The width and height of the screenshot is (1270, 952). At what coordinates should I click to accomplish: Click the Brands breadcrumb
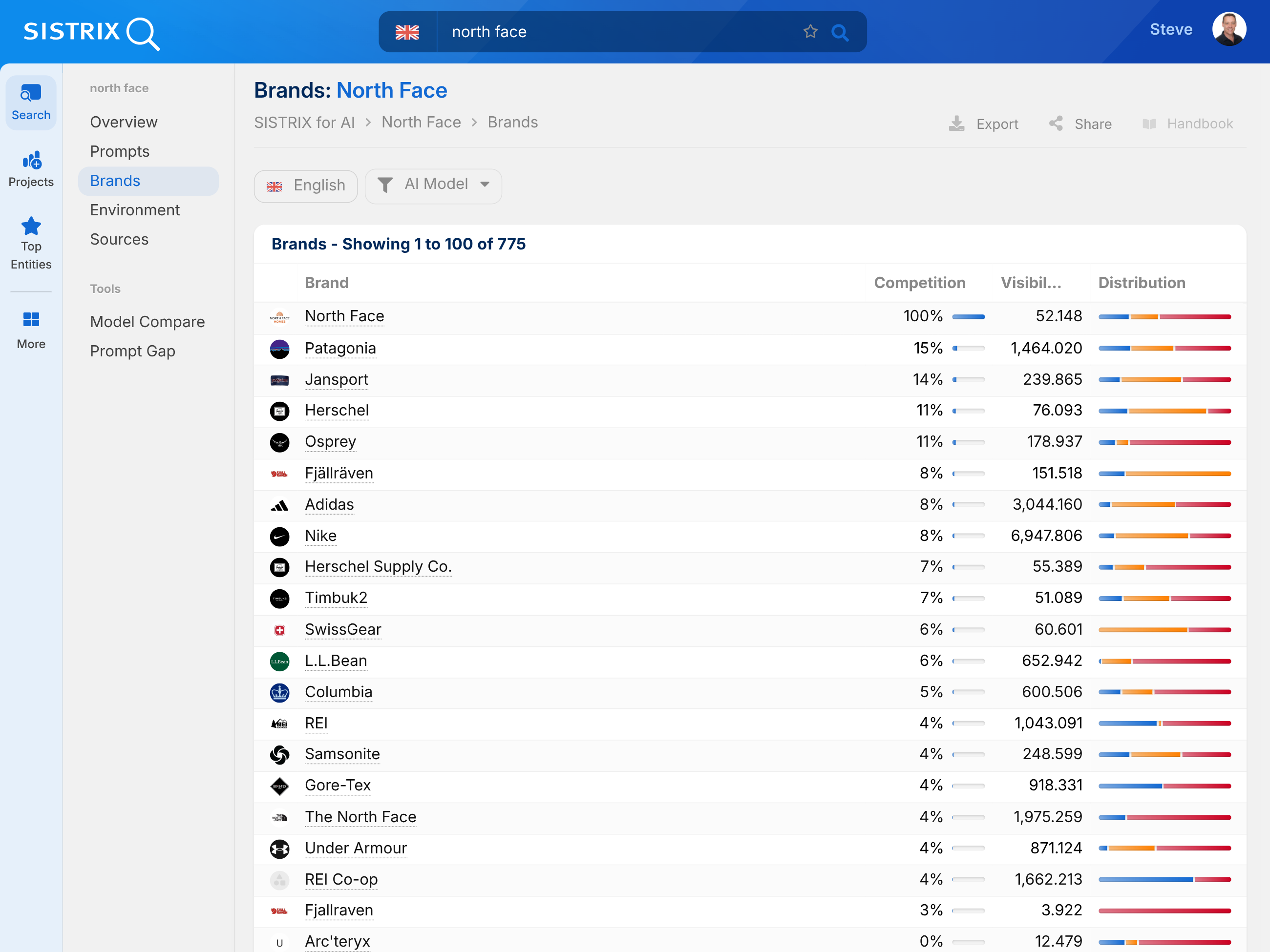coord(513,122)
